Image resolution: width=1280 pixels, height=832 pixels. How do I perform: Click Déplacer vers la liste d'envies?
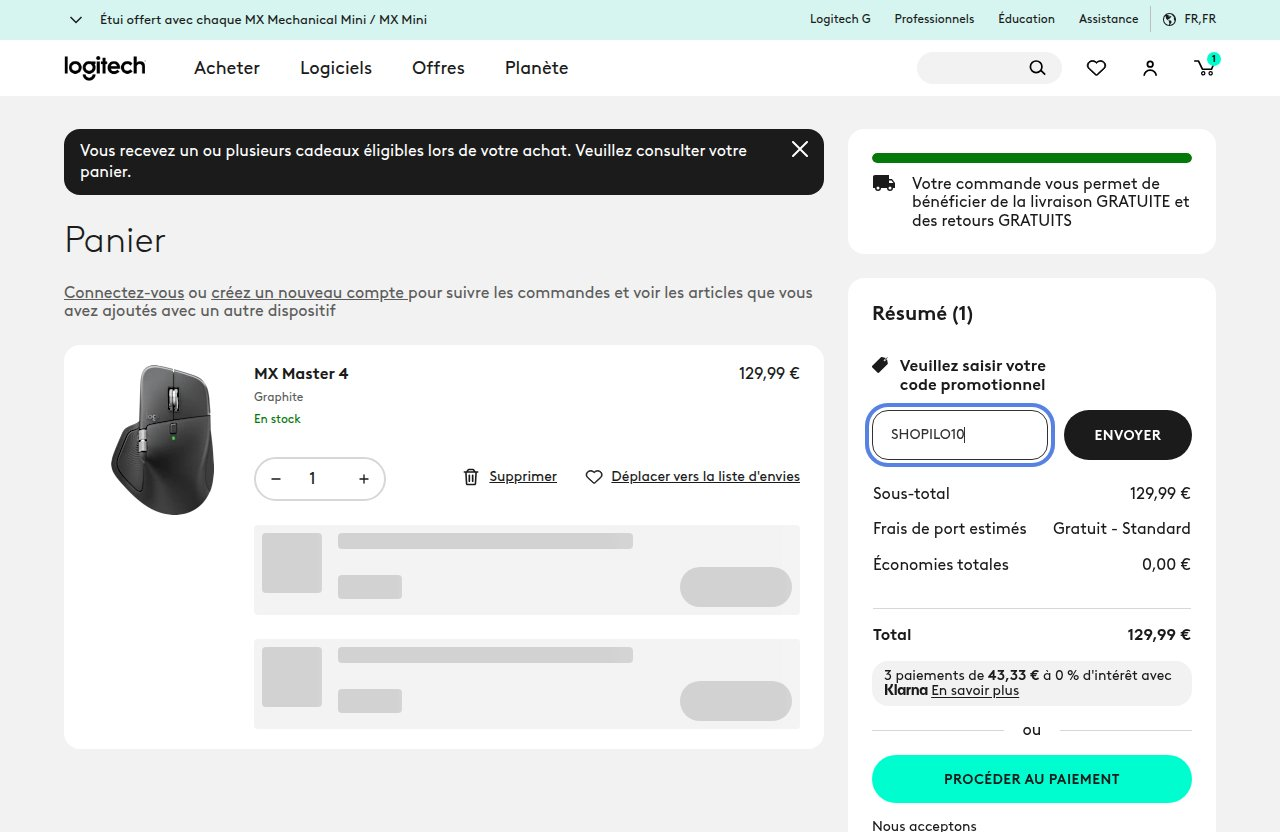[x=705, y=477]
